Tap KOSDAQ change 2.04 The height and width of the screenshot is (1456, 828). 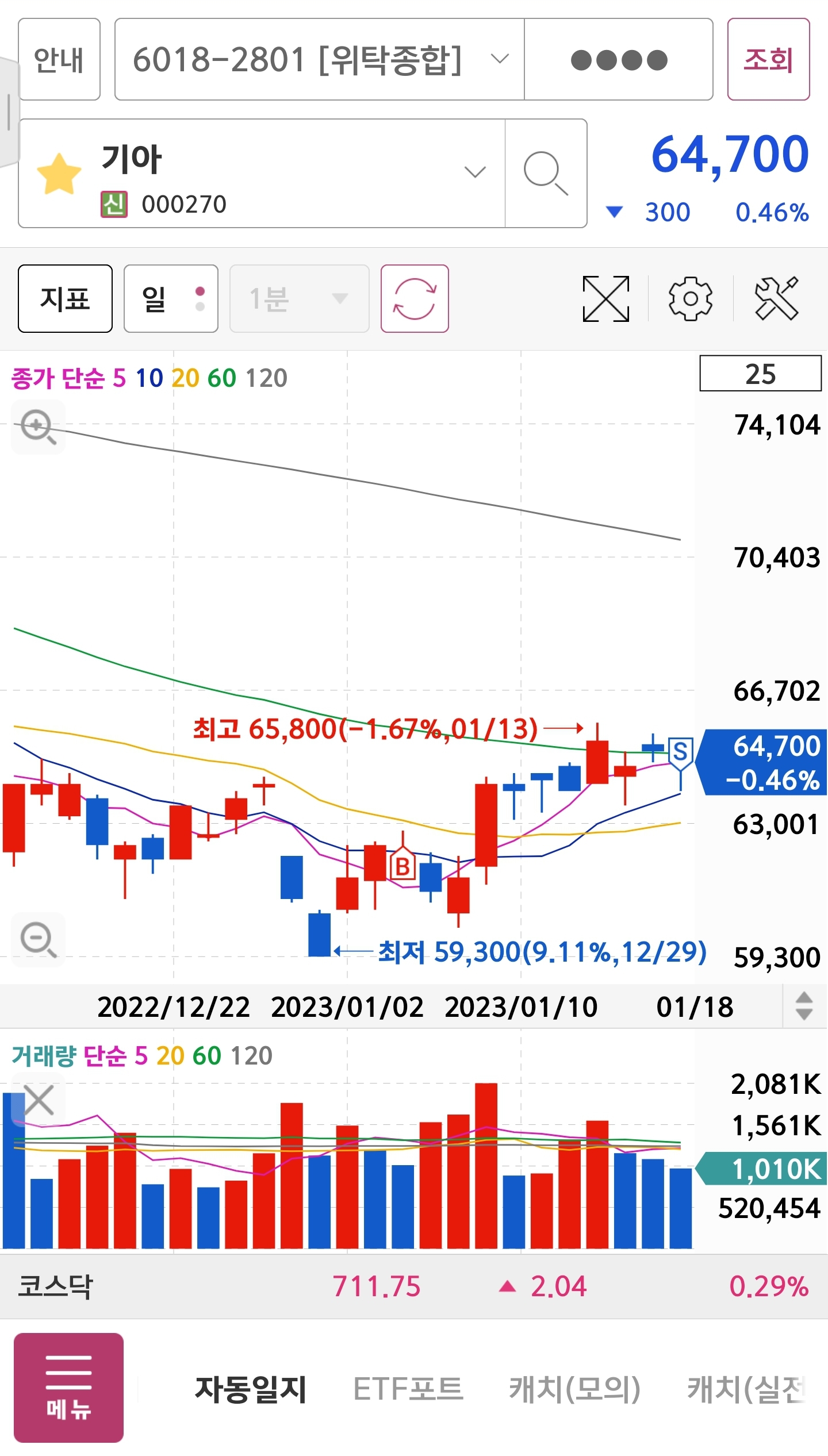click(558, 1286)
